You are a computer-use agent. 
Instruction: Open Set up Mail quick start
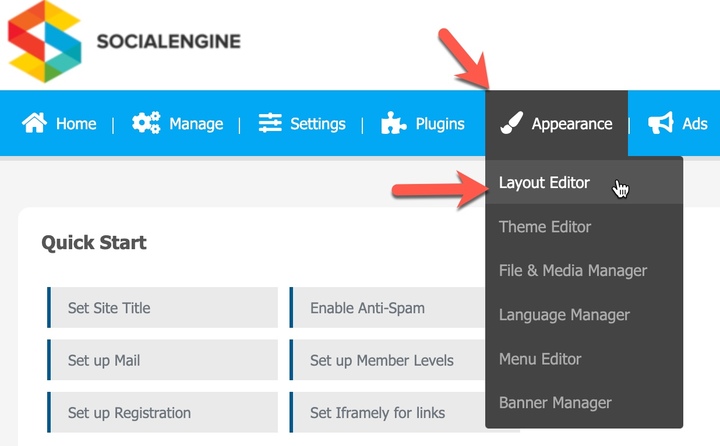pos(163,360)
